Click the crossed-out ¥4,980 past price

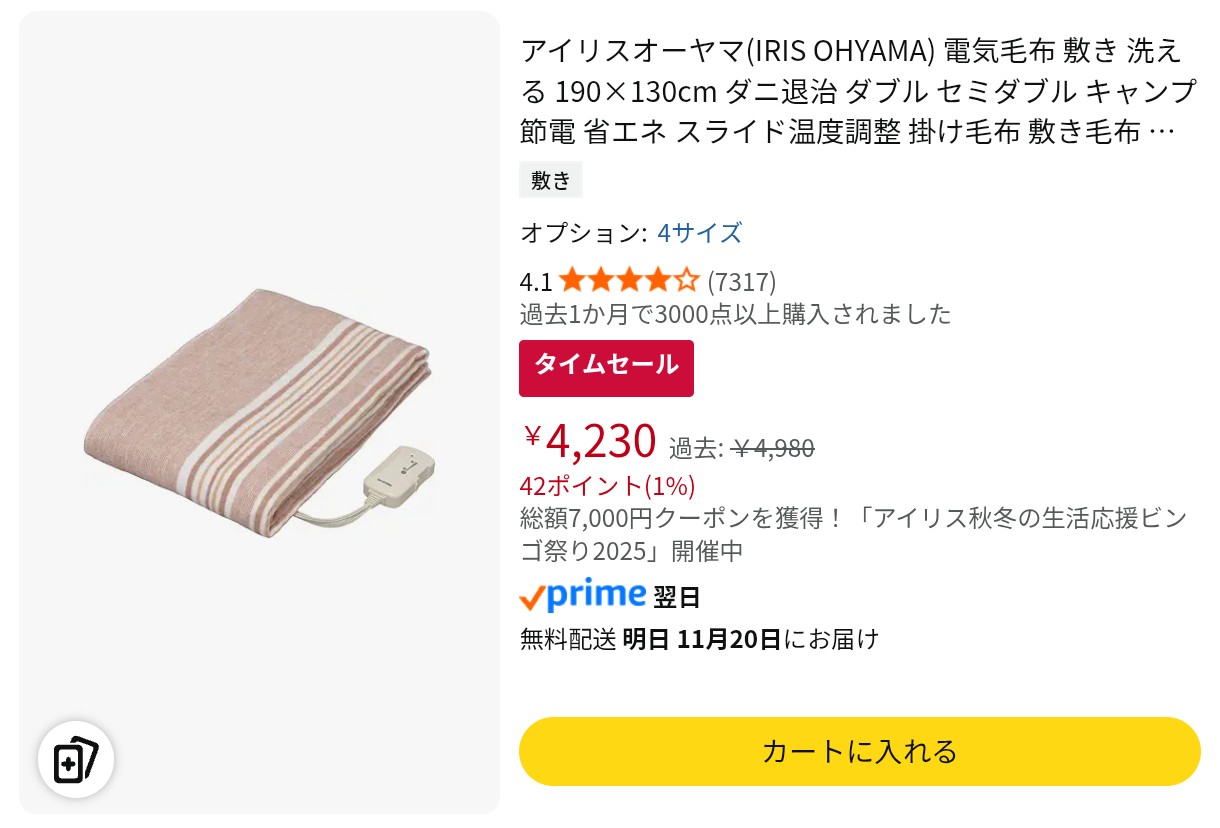[x=772, y=449]
